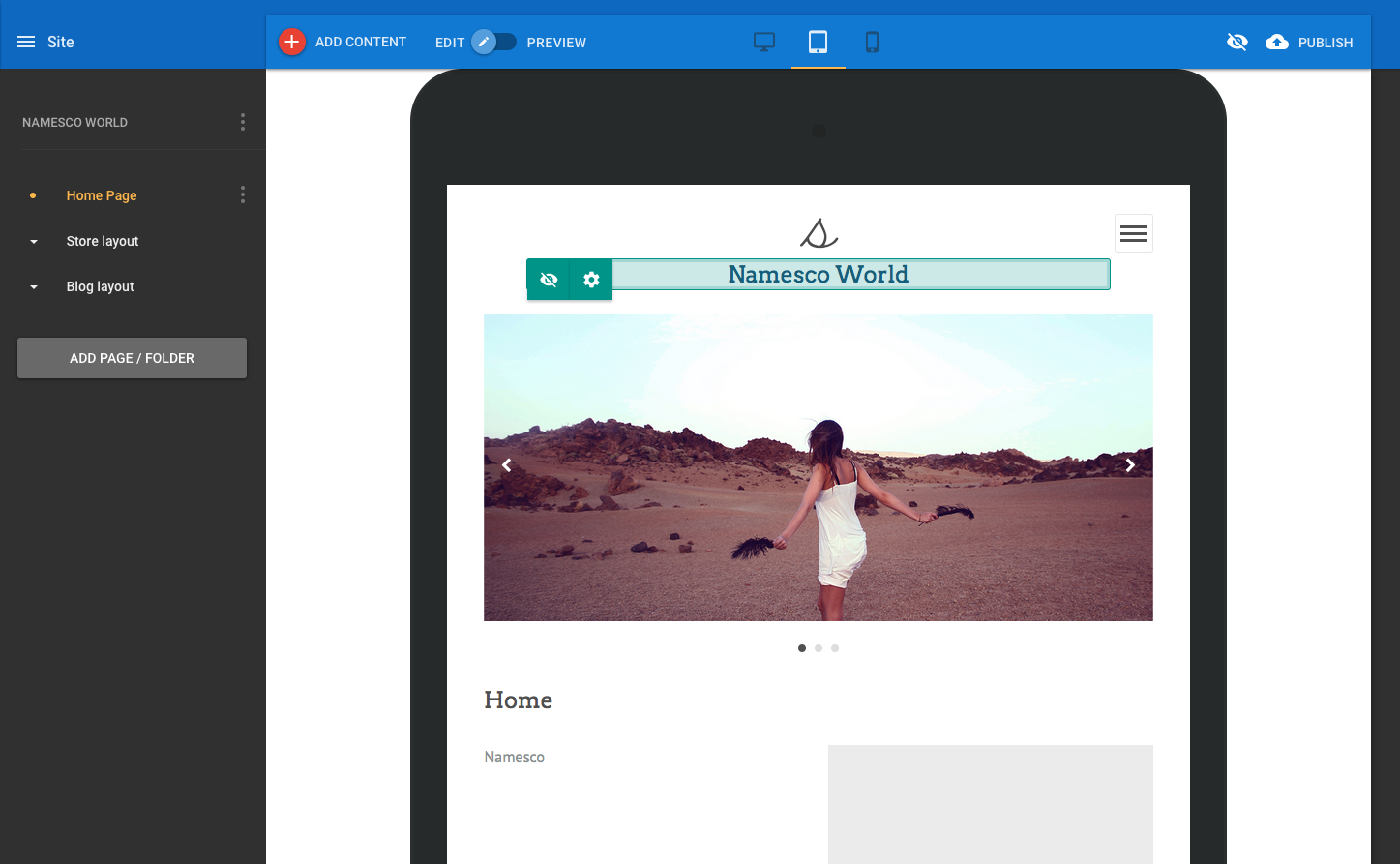
Task: Click the Home heading in preview
Action: (x=519, y=700)
